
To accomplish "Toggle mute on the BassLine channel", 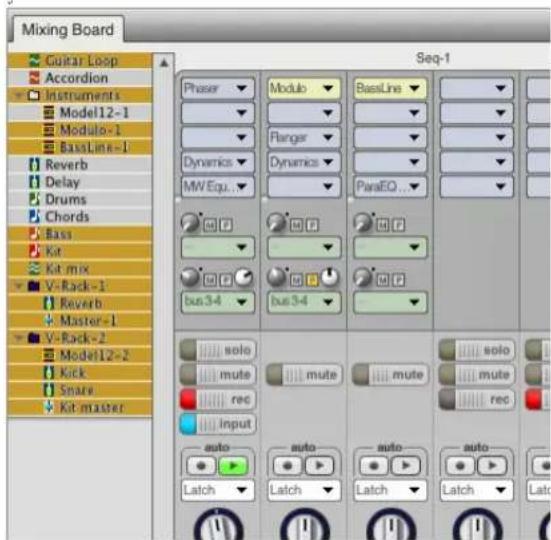I will tap(390, 375).
